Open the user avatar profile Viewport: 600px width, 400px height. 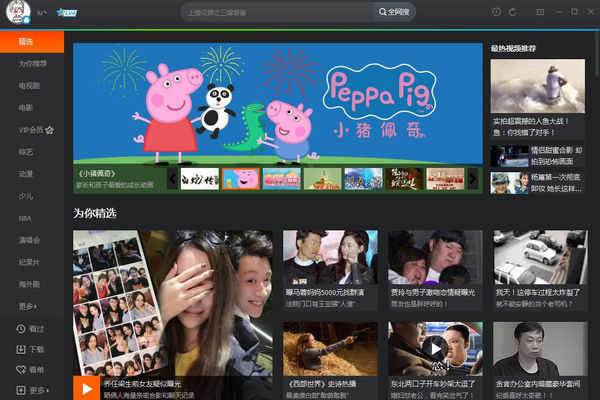(x=18, y=12)
